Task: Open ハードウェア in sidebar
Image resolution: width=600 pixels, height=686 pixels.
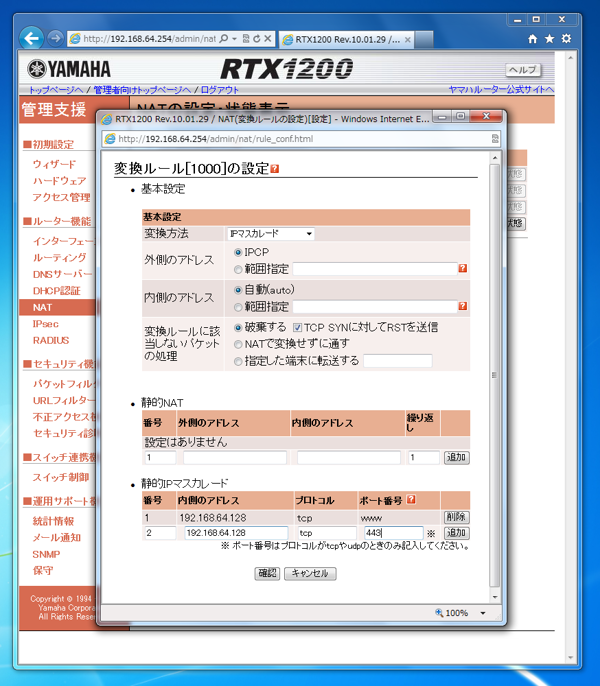Action: (x=60, y=181)
